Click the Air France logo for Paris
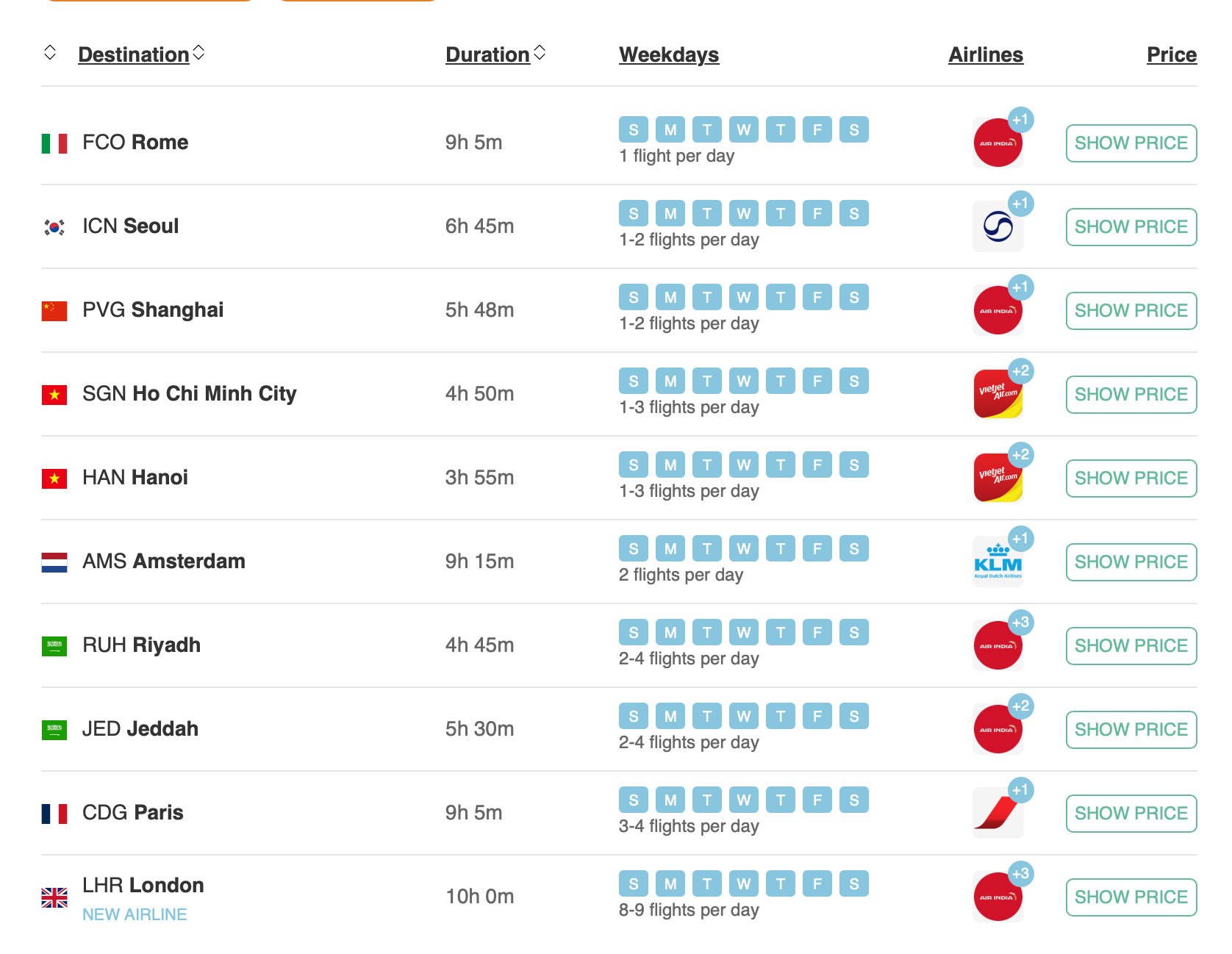The image size is (1232, 954). [997, 814]
